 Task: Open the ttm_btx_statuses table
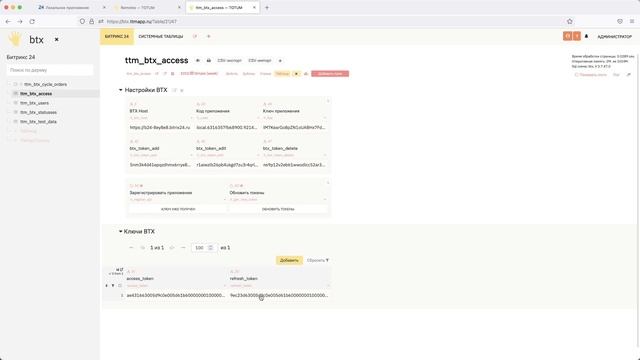tap(38, 112)
